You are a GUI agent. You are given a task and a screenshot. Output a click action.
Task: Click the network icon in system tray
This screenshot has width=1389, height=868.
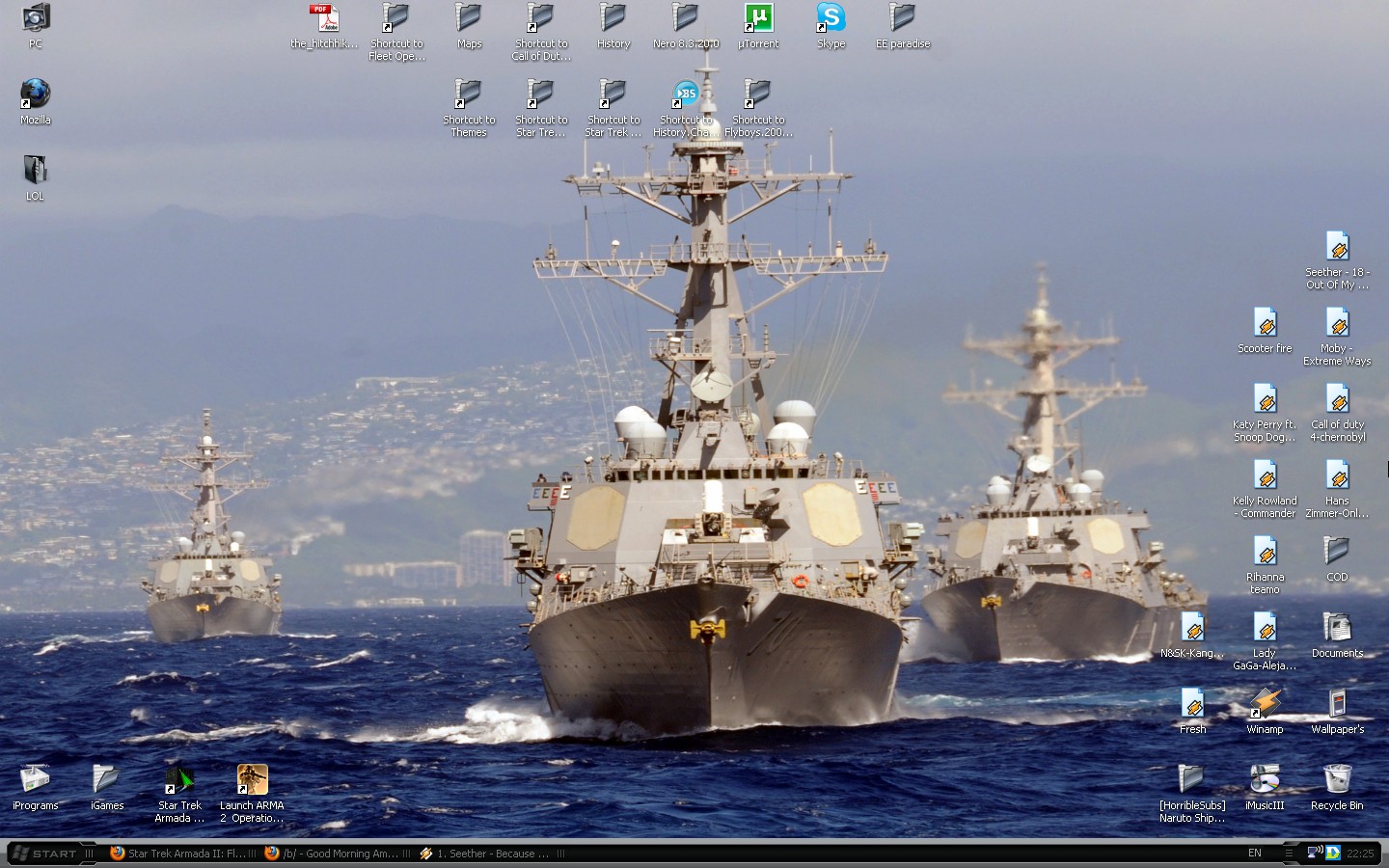point(1315,853)
